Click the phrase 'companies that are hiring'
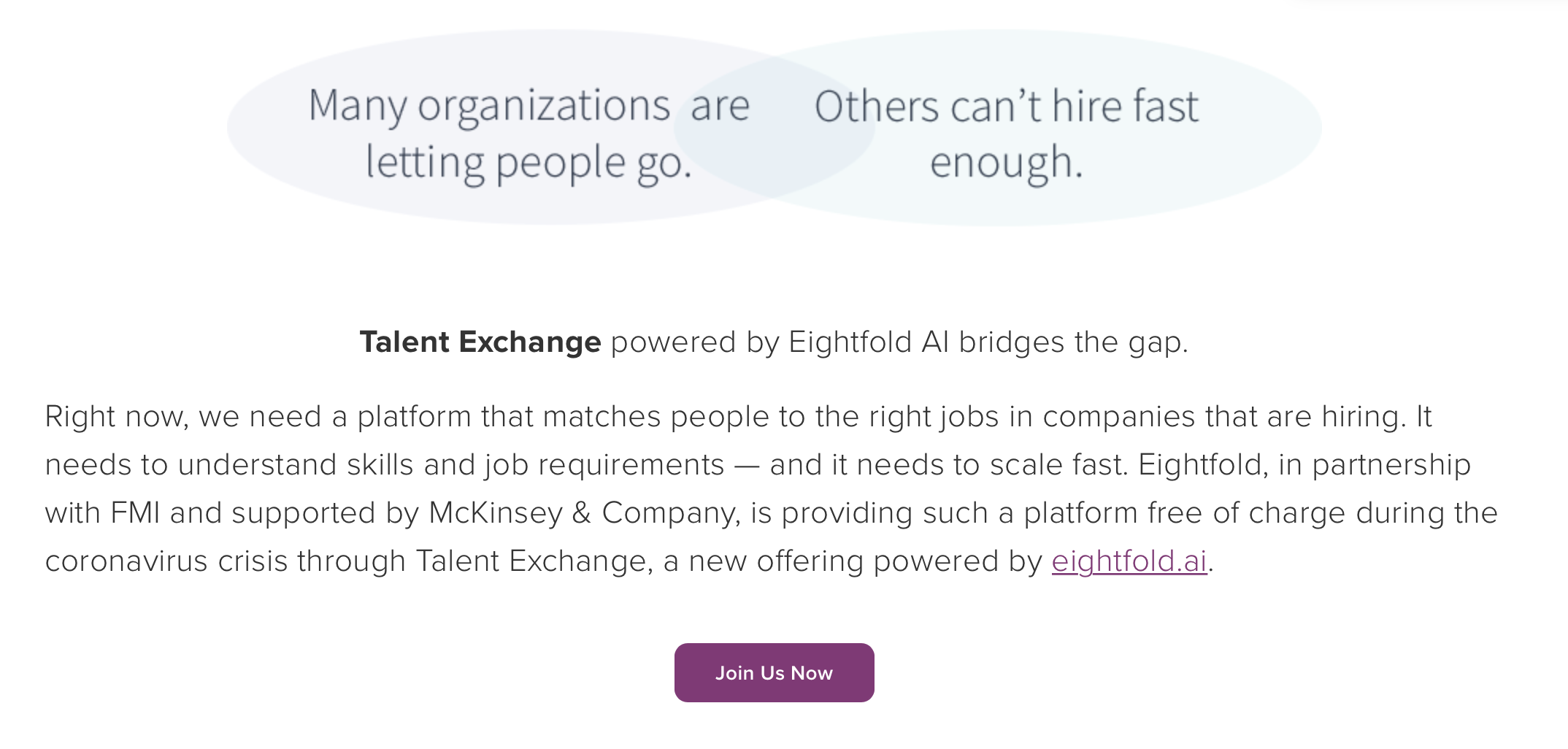Screen dimensions: 1568x749 click(x=1222, y=417)
